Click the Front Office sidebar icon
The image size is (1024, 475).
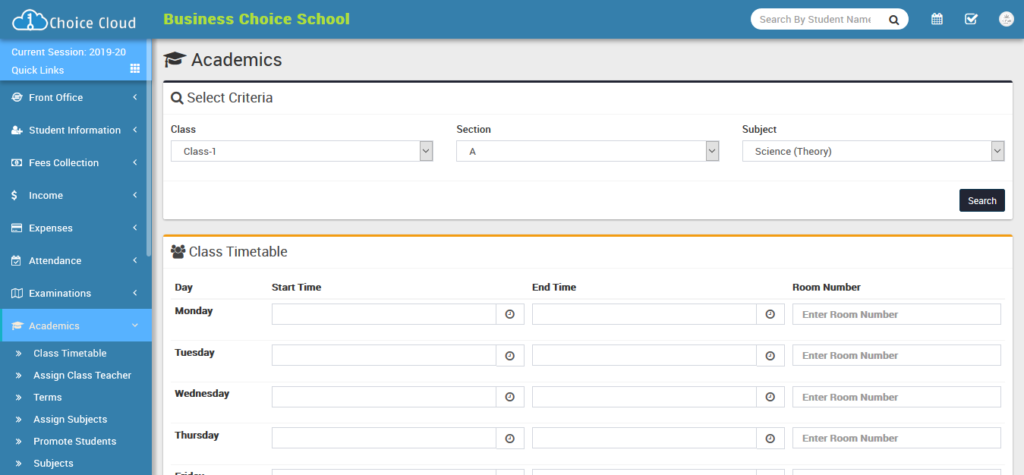(17, 97)
